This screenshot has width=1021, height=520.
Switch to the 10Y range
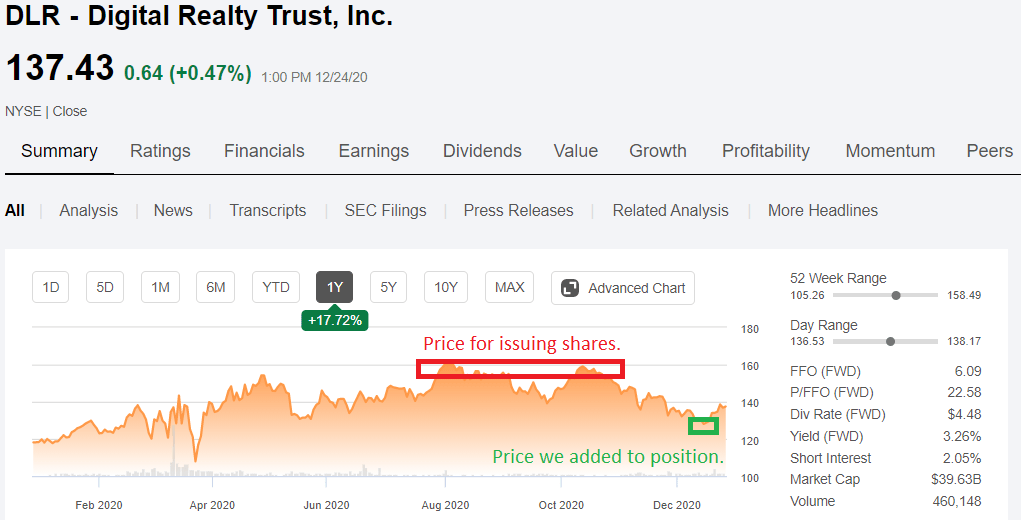tap(445, 288)
